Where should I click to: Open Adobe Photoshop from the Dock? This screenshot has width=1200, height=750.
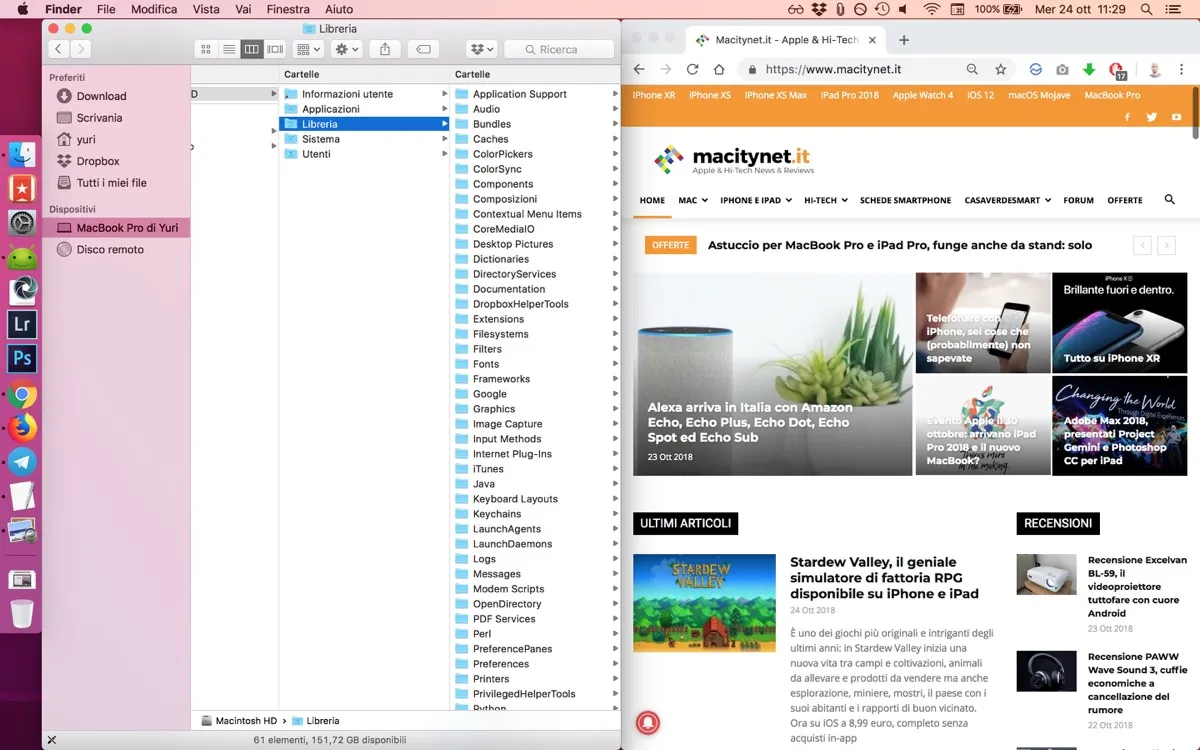tap(22, 358)
